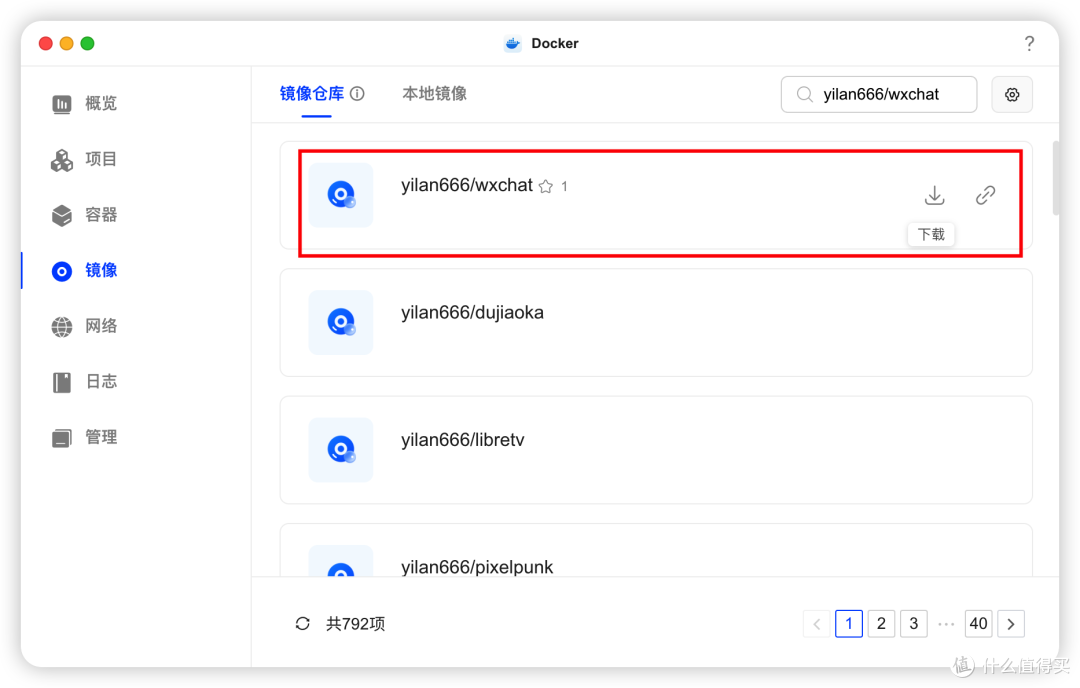
Task: Open the yilan666/dujiaoka image thumbnail
Action: pos(340,322)
